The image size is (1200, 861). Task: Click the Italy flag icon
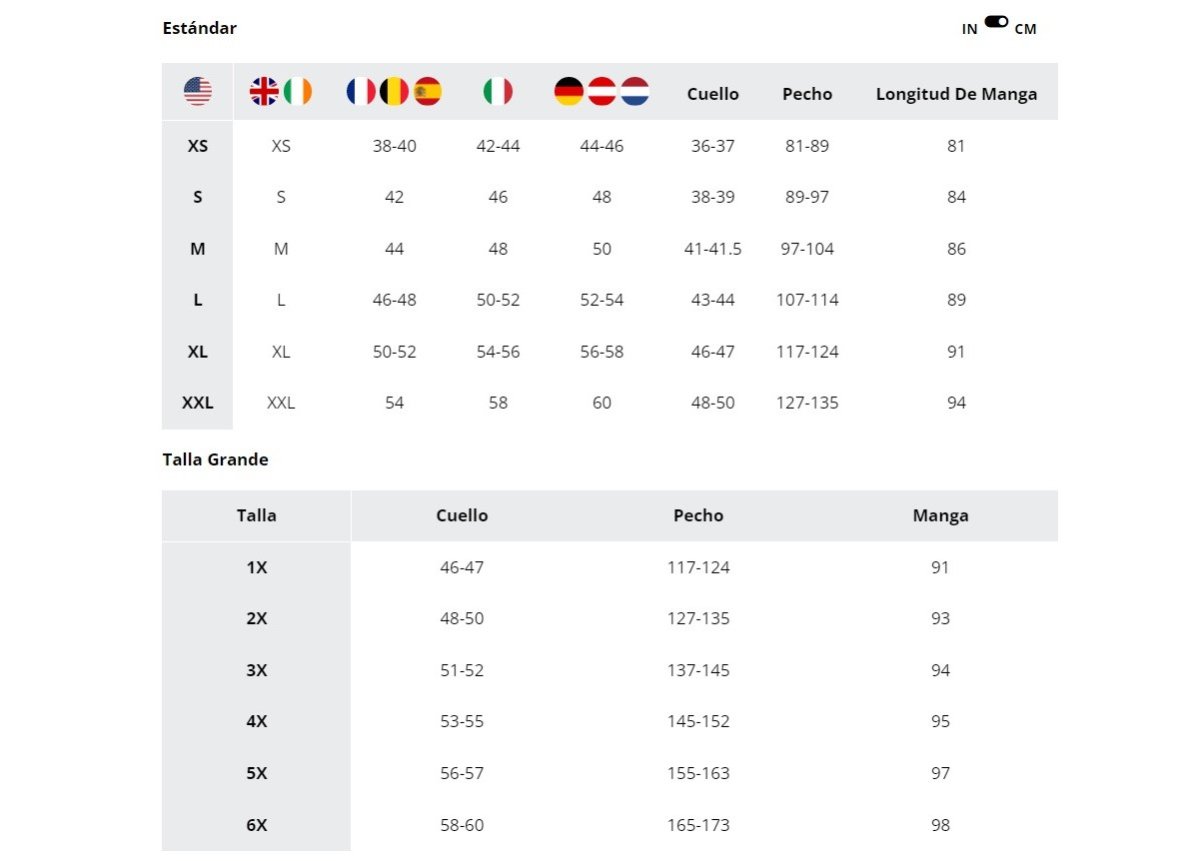coord(498,92)
